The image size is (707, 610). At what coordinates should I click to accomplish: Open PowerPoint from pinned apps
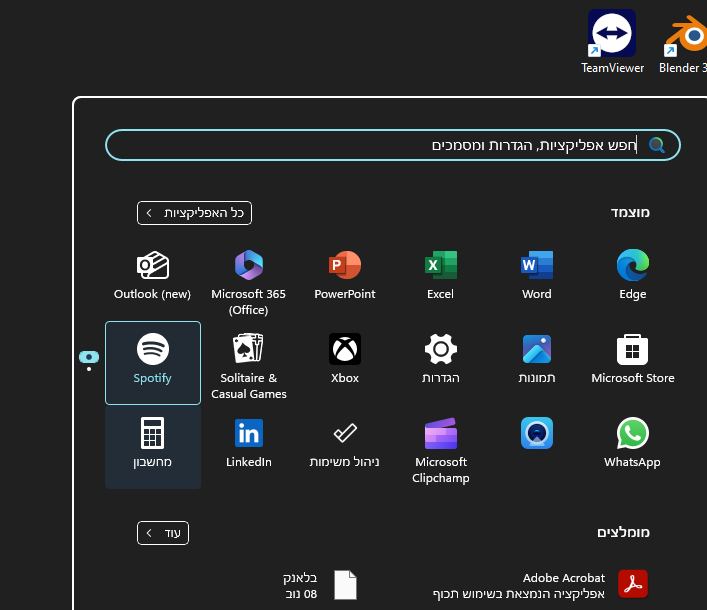pyautogui.click(x=345, y=275)
